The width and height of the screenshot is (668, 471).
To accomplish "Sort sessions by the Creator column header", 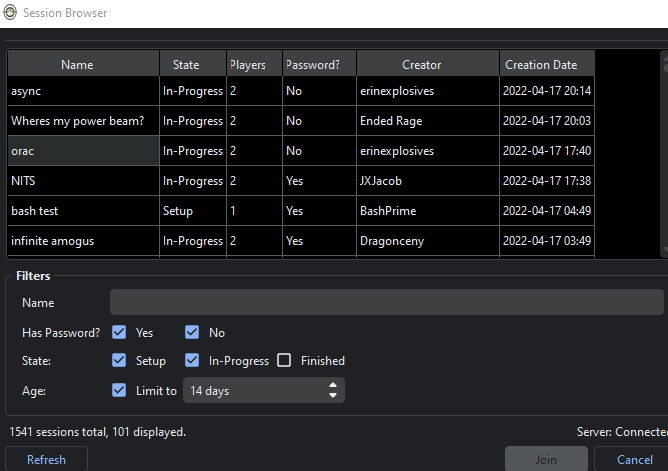I will coord(428,65).
